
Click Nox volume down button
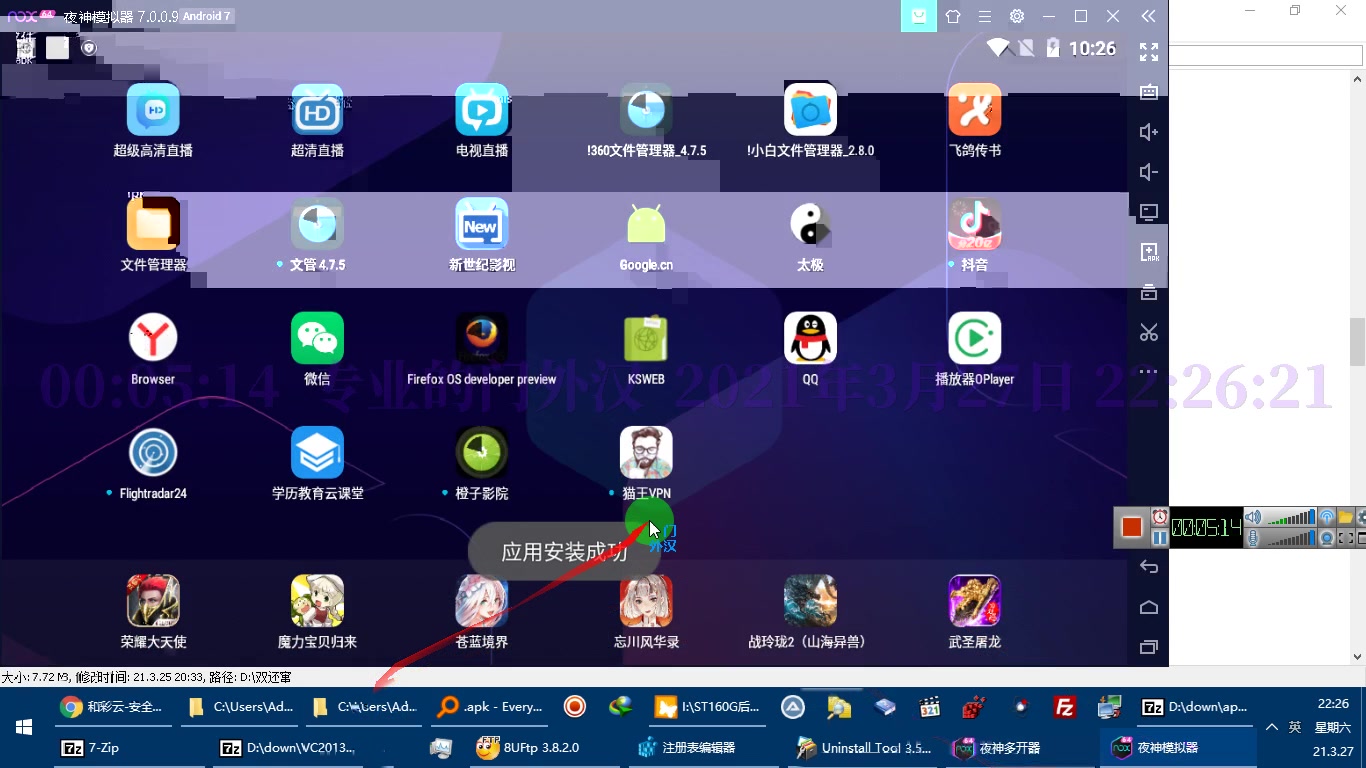1149,172
